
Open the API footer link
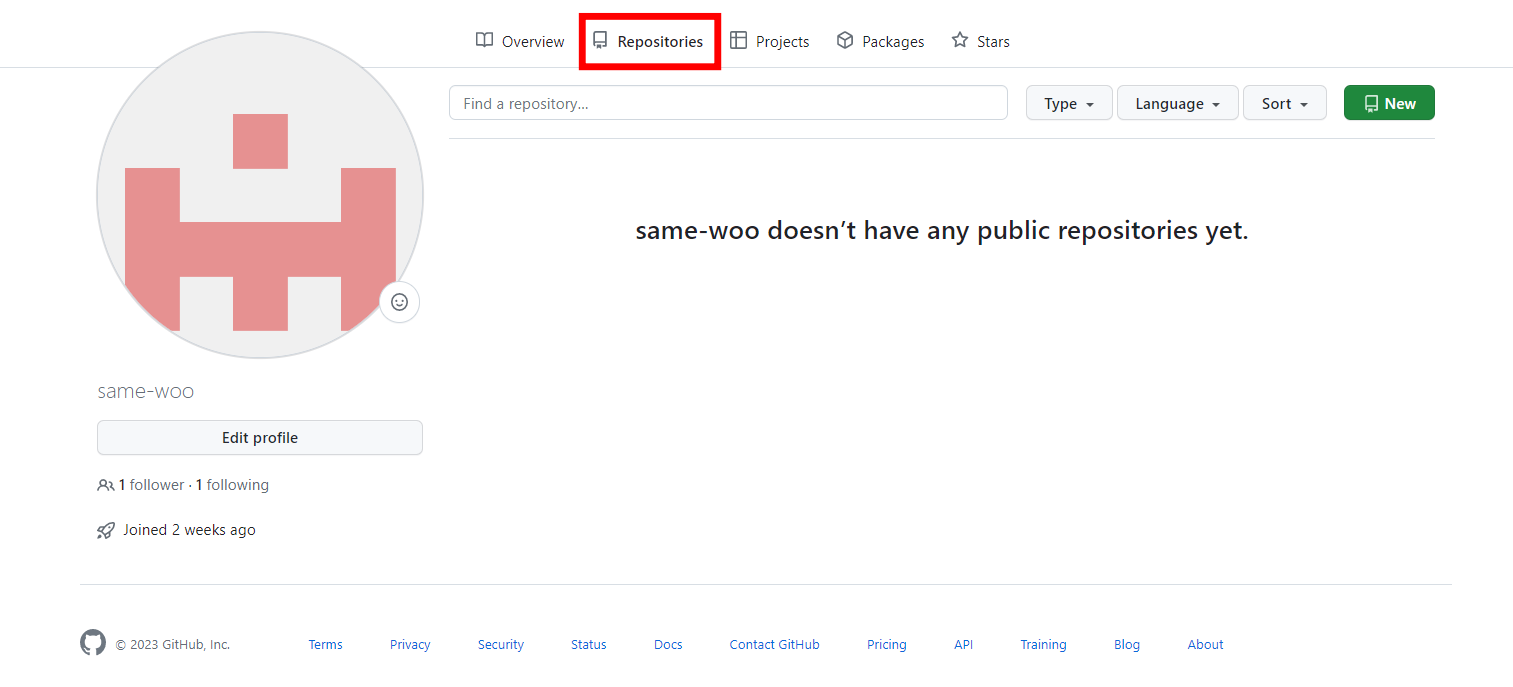point(963,645)
